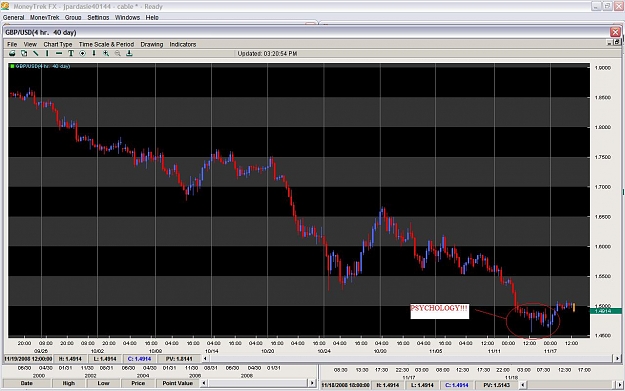Open the chart View menu
Viewport: 625px width, 391px height.
pyautogui.click(x=30, y=44)
